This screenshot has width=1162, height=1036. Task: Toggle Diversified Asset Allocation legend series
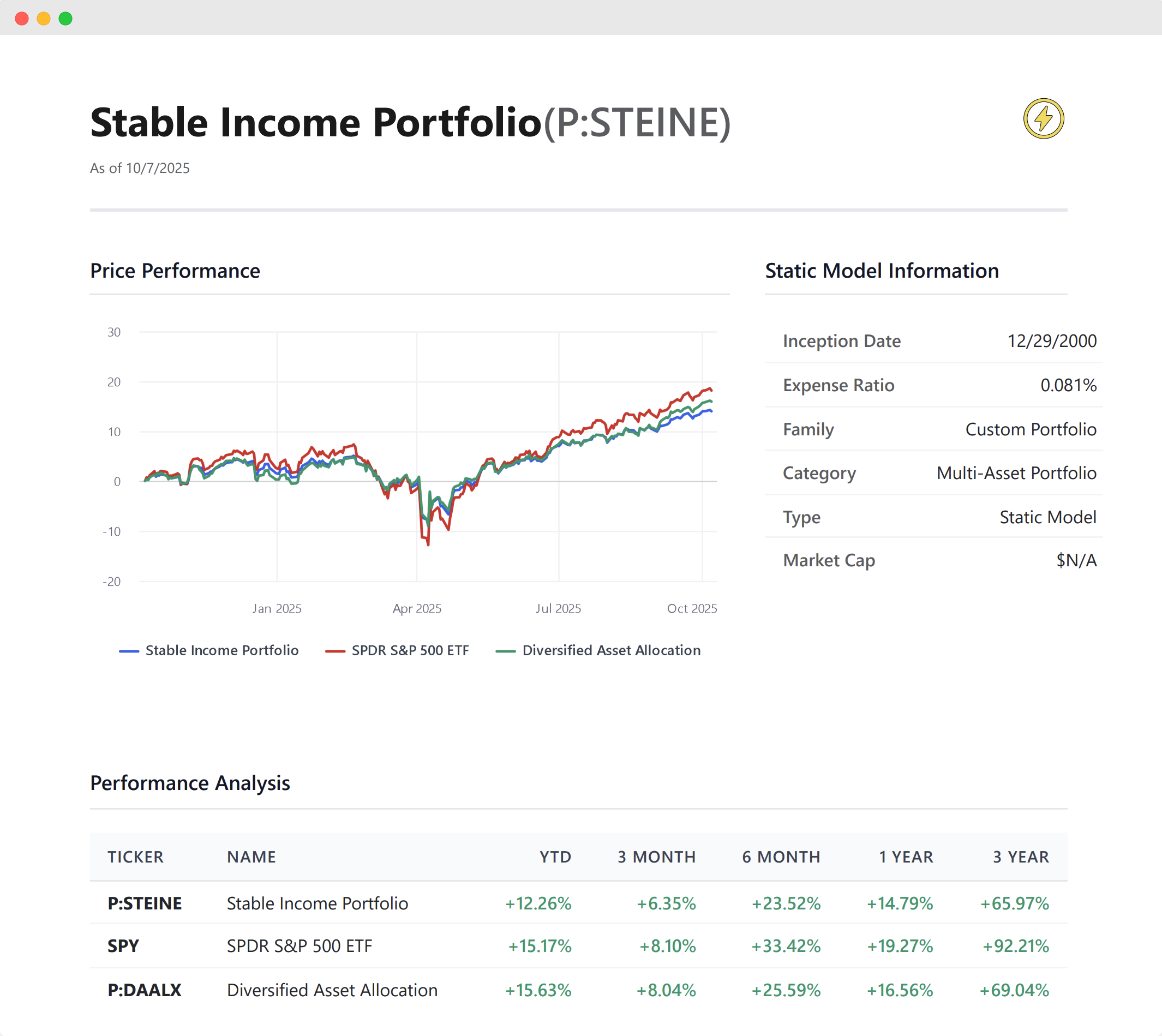tap(611, 651)
